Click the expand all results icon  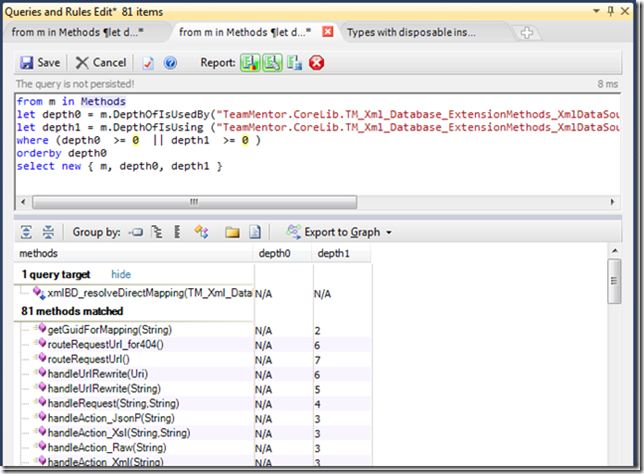coord(27,232)
